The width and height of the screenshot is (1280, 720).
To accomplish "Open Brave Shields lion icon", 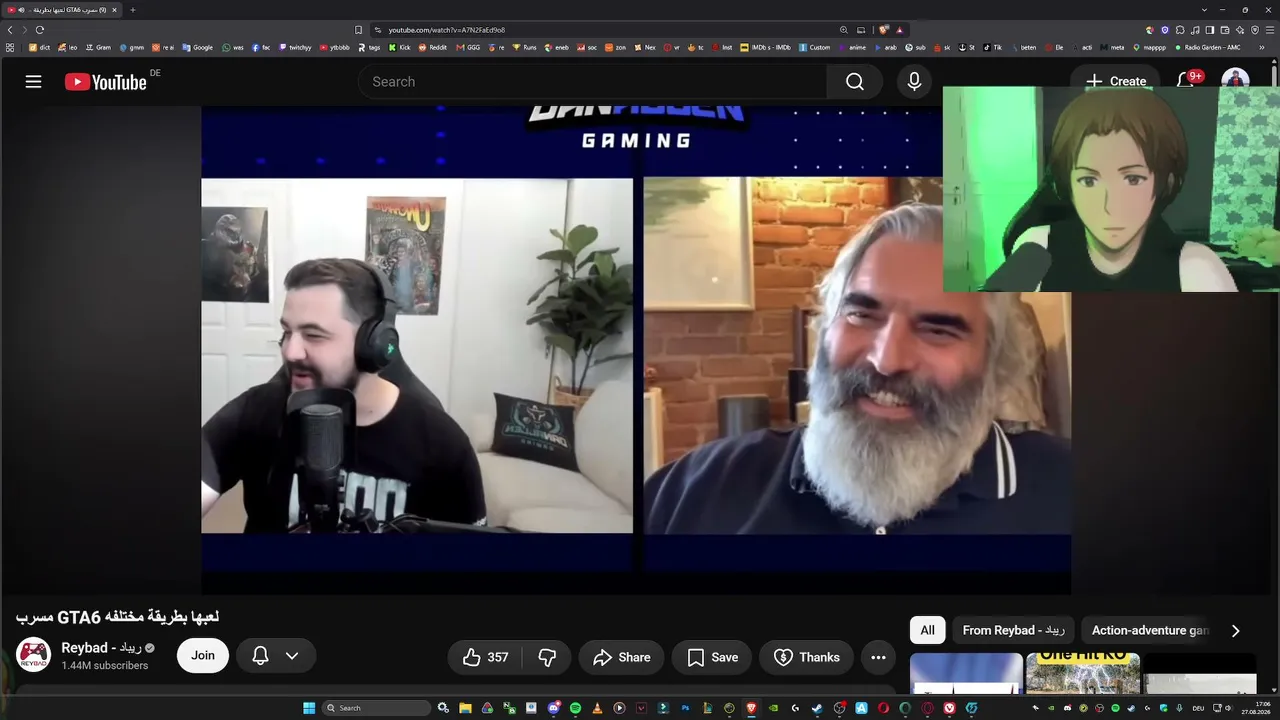I will (x=884, y=30).
